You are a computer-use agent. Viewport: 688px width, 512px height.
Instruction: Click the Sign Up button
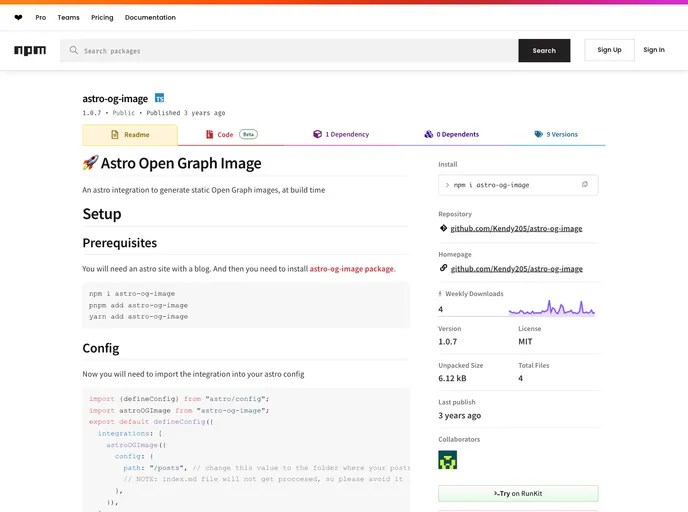[x=609, y=50]
